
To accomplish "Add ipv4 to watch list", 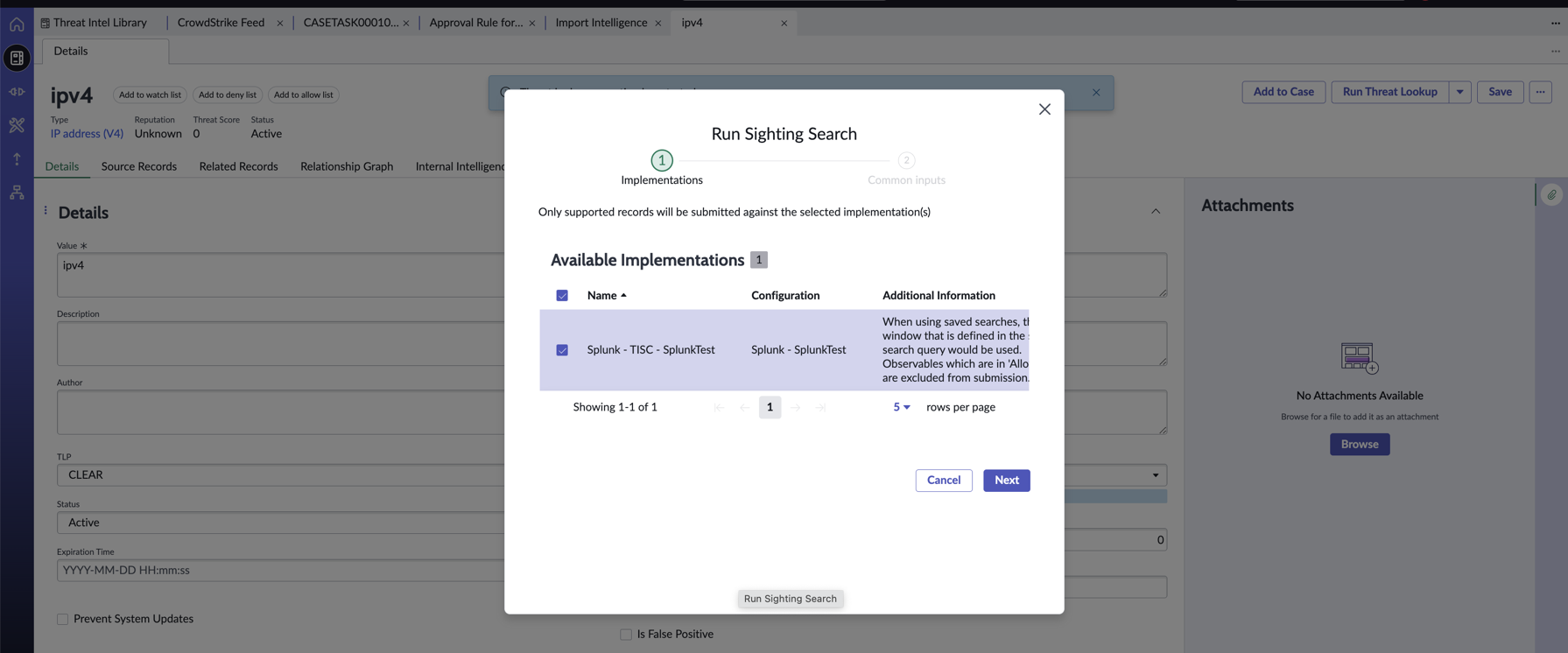I will (150, 95).
